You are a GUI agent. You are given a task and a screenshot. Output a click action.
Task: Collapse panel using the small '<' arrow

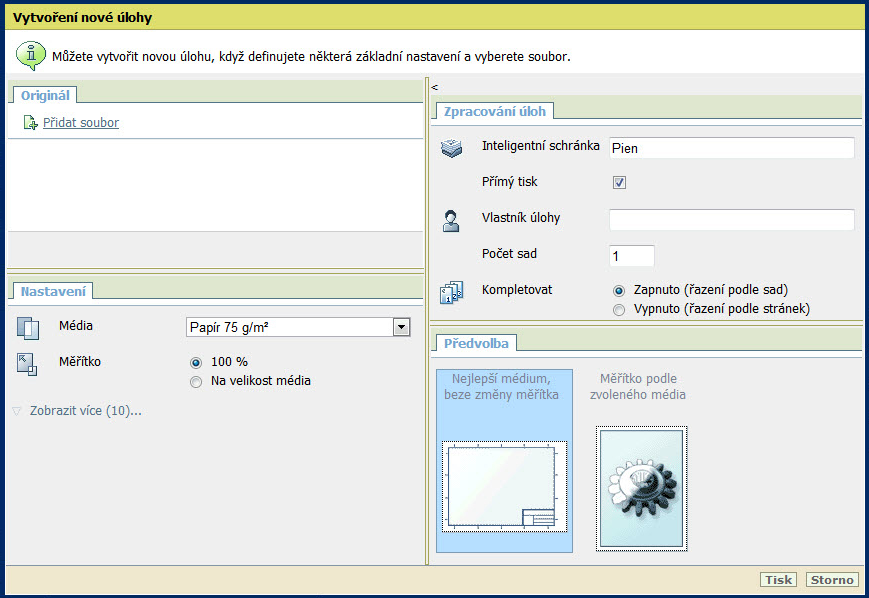434,87
